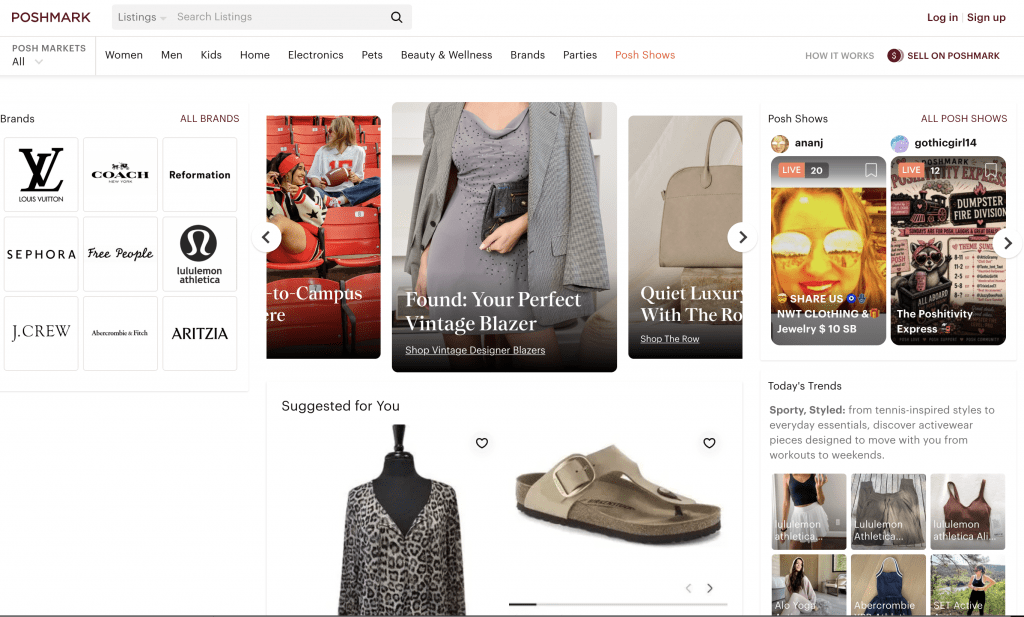Screen dimensions: 1024x617
Task: Open Lululemon Athletica grey skirt trend thumbnail
Action: [888, 511]
